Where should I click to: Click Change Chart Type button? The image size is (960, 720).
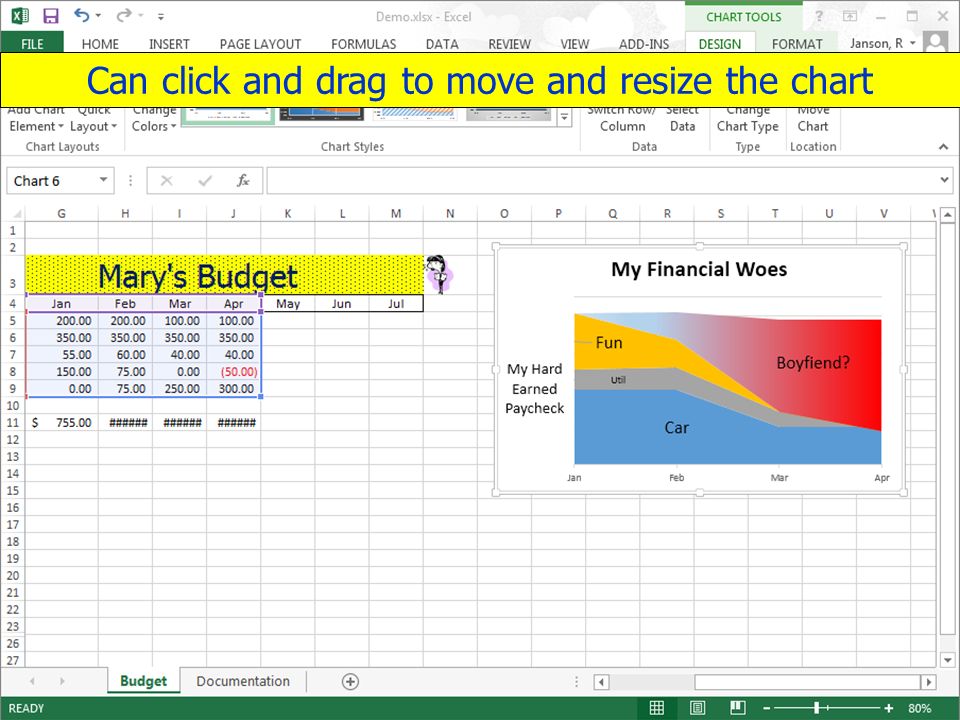coord(748,119)
